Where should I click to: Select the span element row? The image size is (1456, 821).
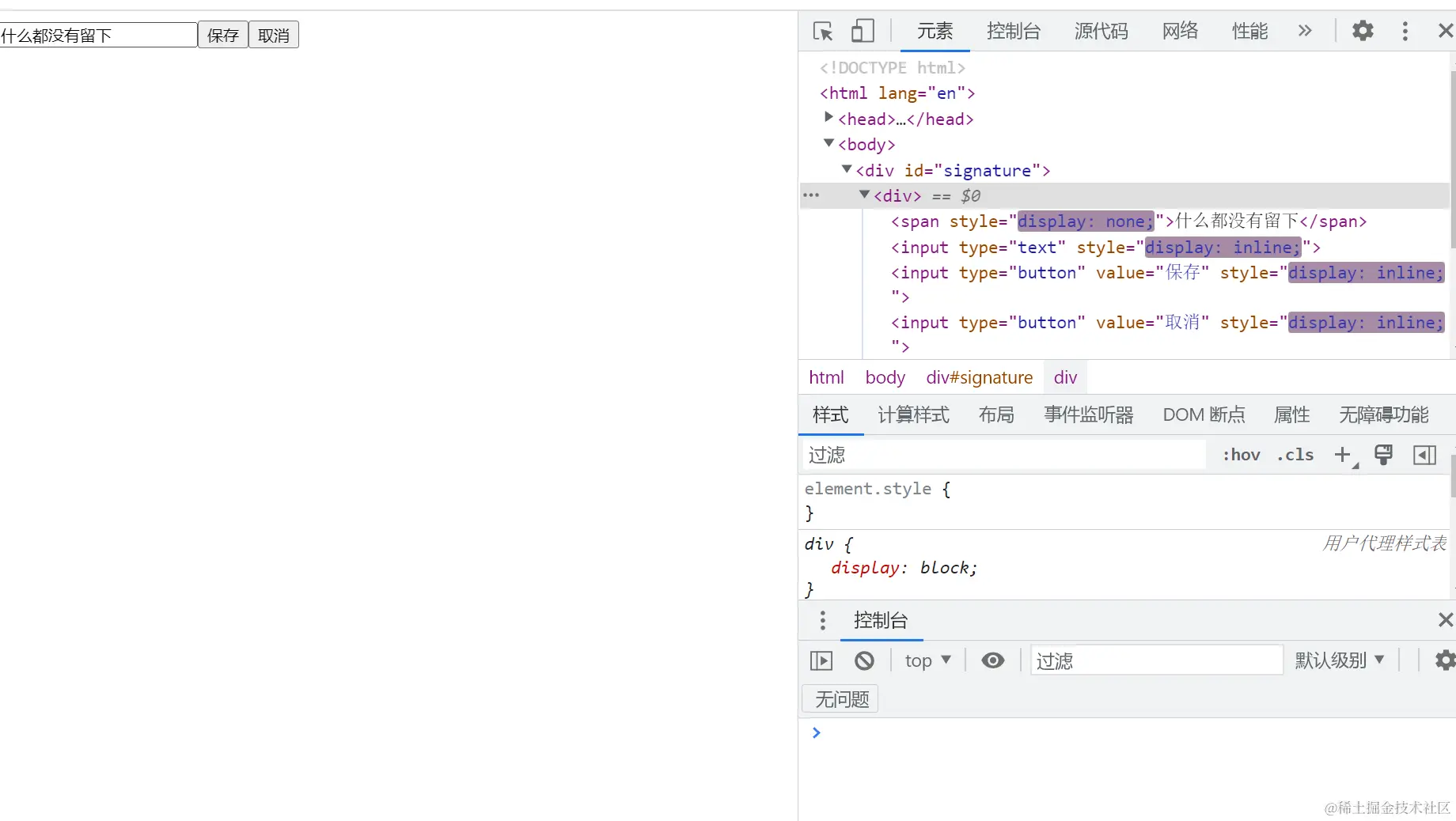coord(1129,221)
